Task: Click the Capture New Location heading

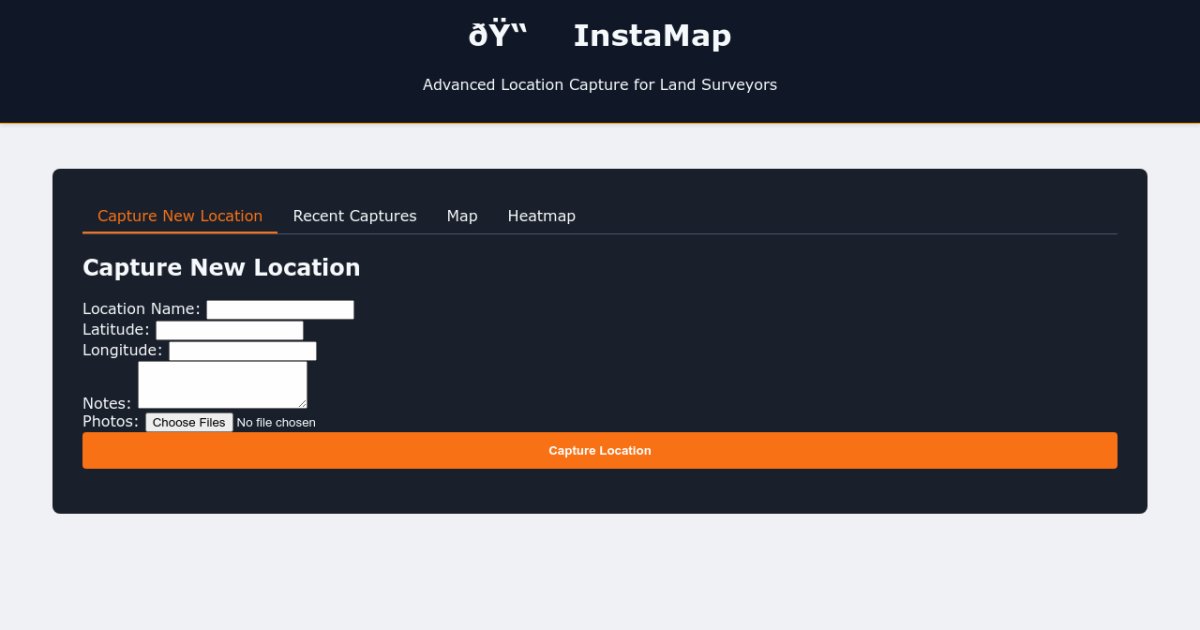Action: coord(221,267)
